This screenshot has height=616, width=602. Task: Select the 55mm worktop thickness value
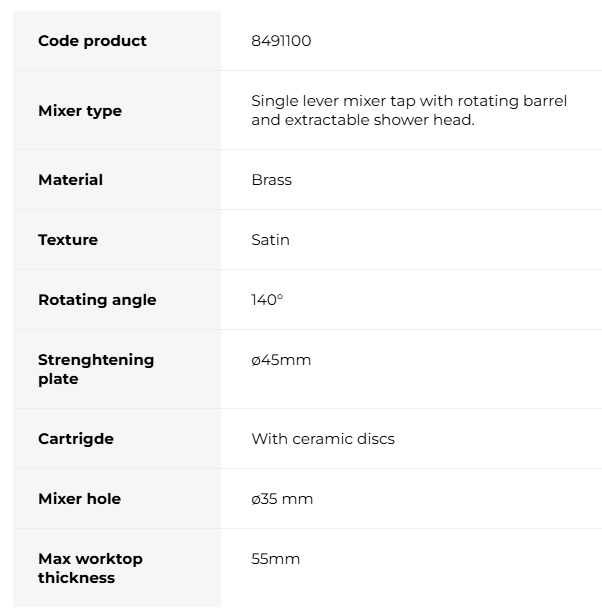coord(275,559)
